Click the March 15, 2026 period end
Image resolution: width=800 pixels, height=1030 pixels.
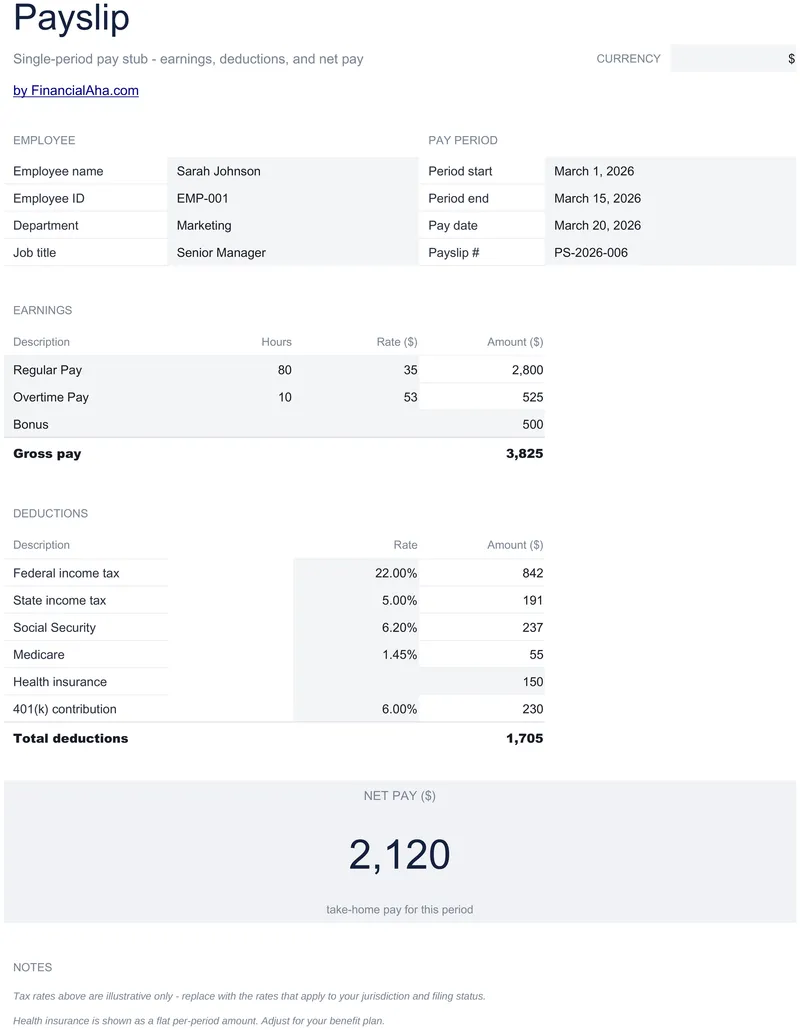[671, 198]
